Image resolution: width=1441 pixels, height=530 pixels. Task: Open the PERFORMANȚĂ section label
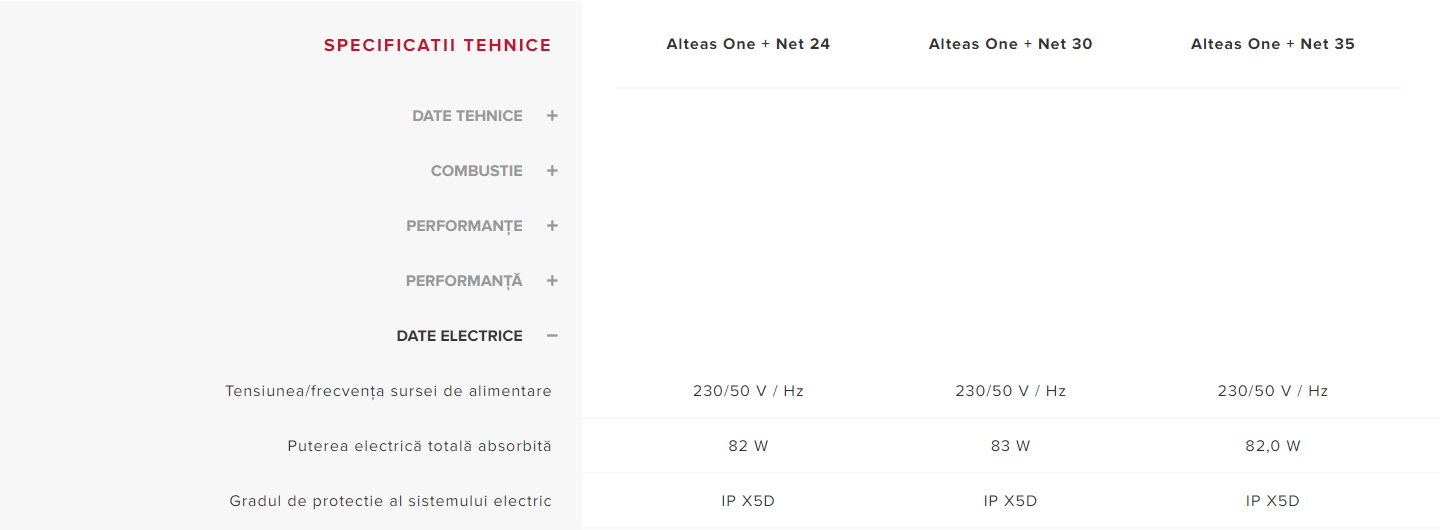464,281
